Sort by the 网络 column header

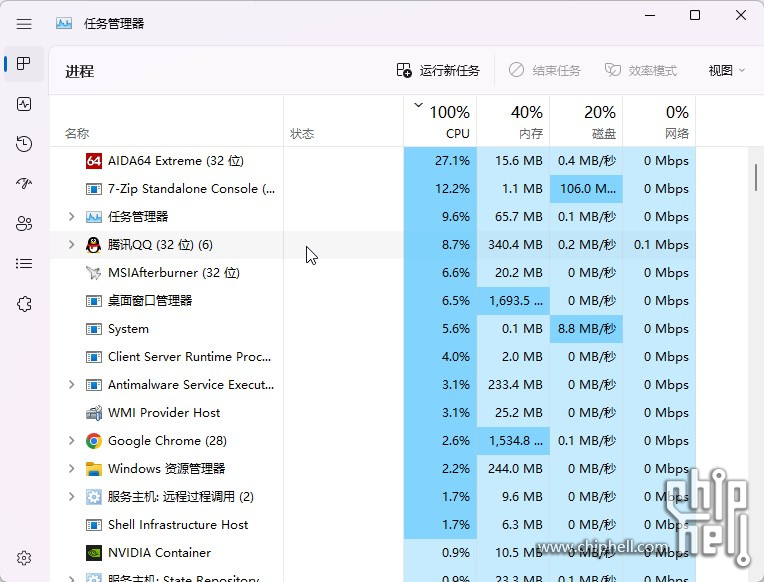659,121
